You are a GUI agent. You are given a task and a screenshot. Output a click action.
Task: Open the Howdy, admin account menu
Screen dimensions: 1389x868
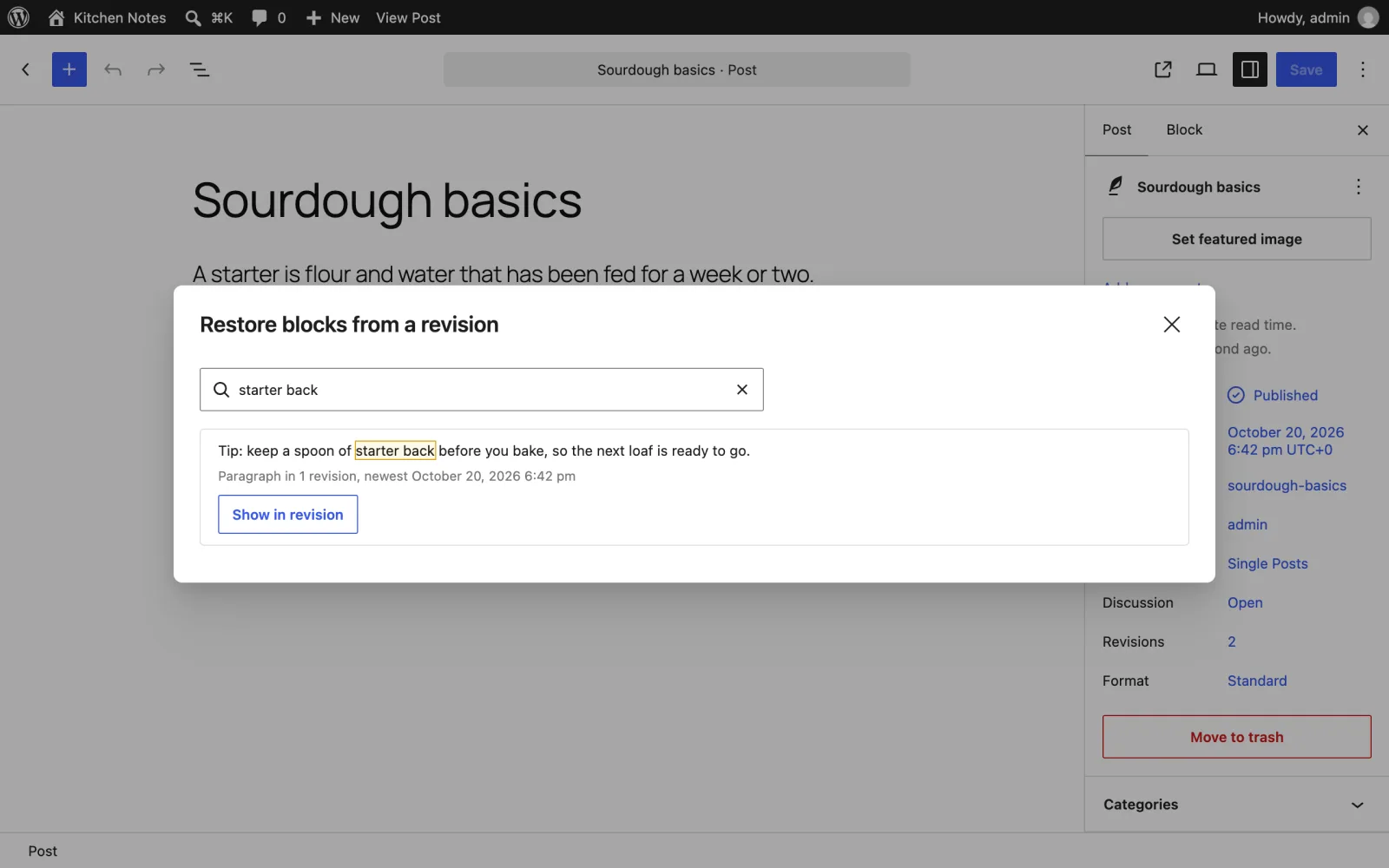pos(1318,17)
